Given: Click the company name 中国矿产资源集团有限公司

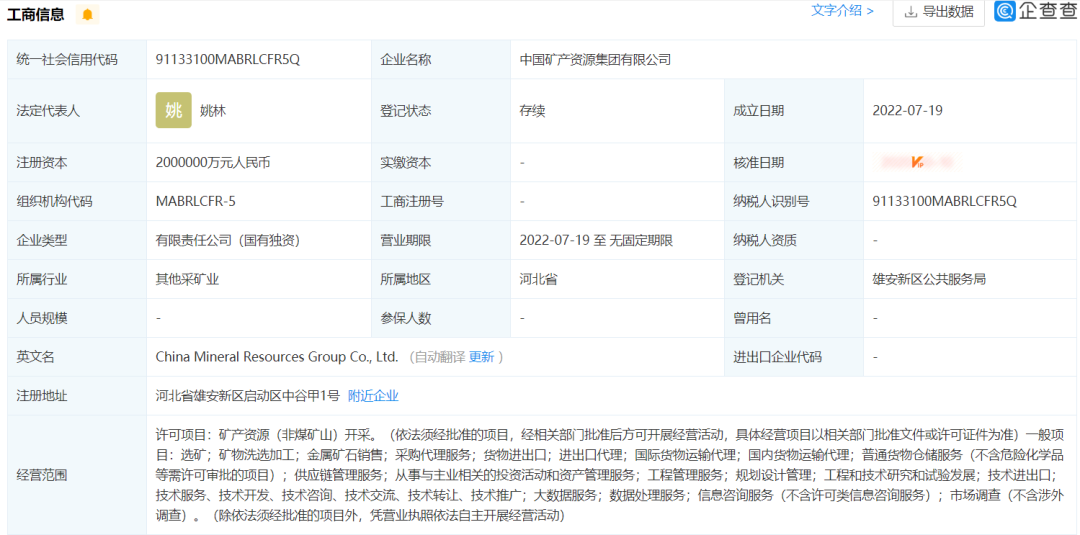Looking at the screenshot, I should [x=595, y=60].
